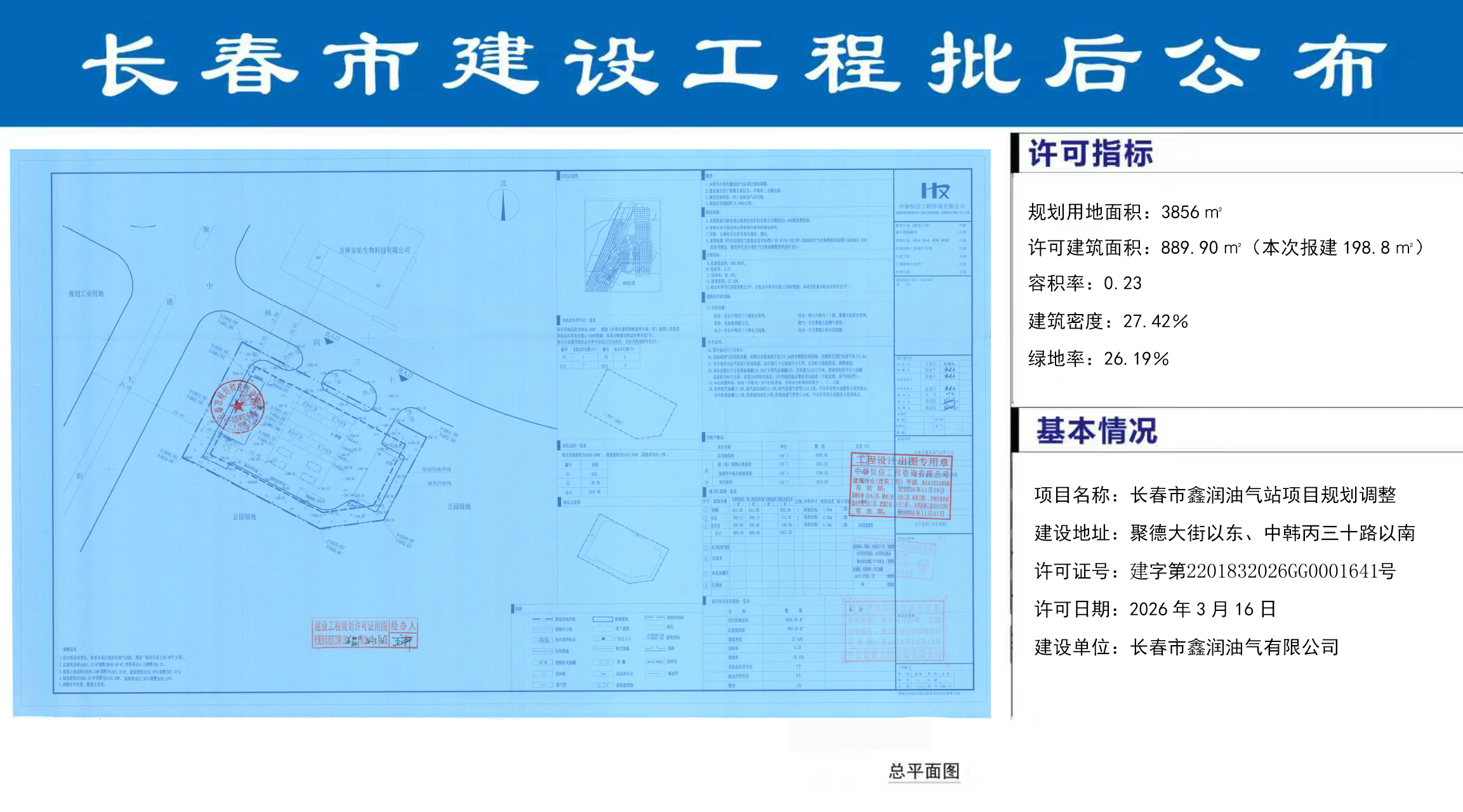Click the 吉林安佑生物科技有限公司 label on map

[x=374, y=251]
